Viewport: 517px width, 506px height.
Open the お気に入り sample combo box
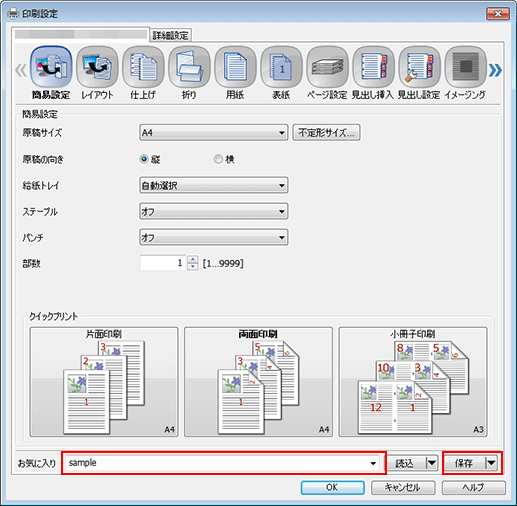point(223,463)
